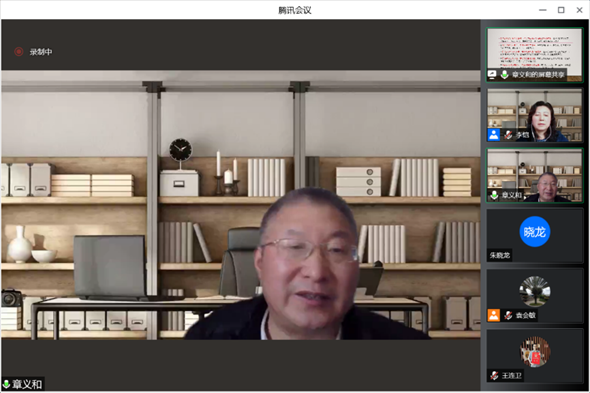Click the muted mic icon on 王连卫's tile

(494, 375)
